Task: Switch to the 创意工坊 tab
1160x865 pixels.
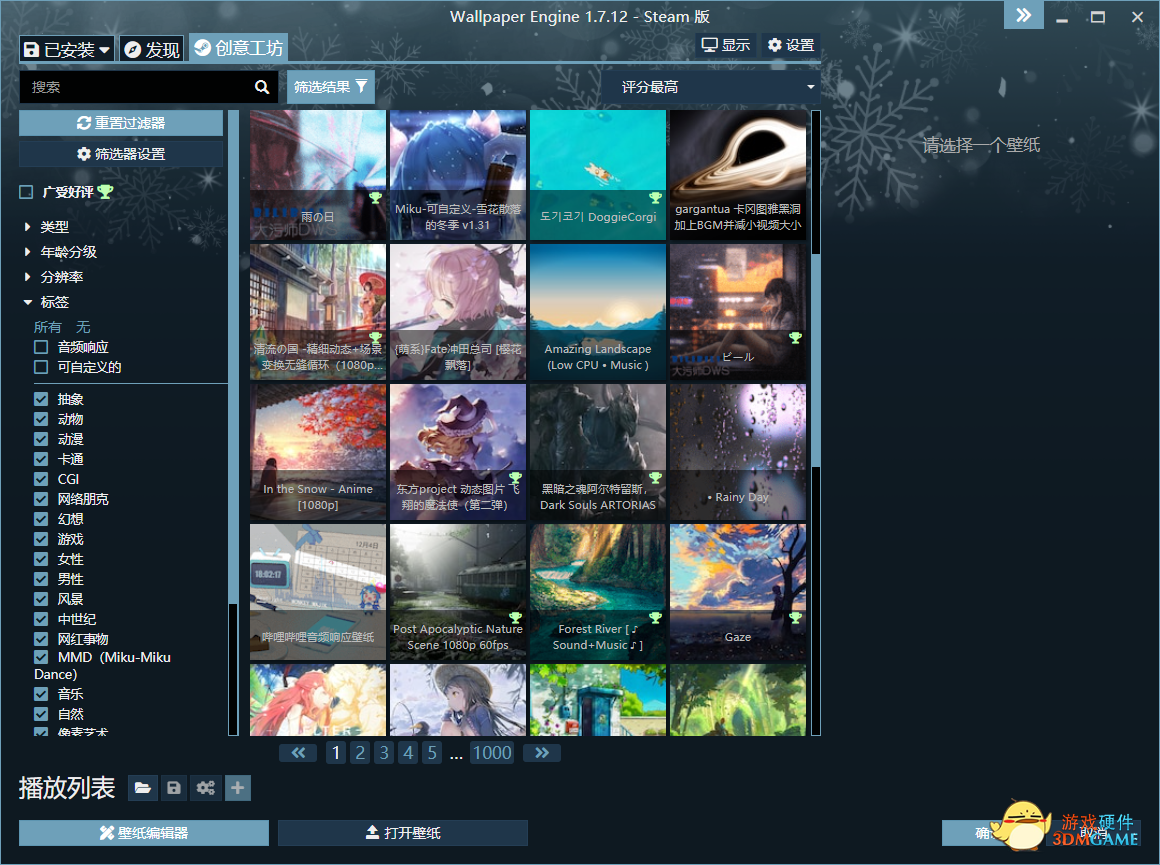Action: [x=238, y=48]
